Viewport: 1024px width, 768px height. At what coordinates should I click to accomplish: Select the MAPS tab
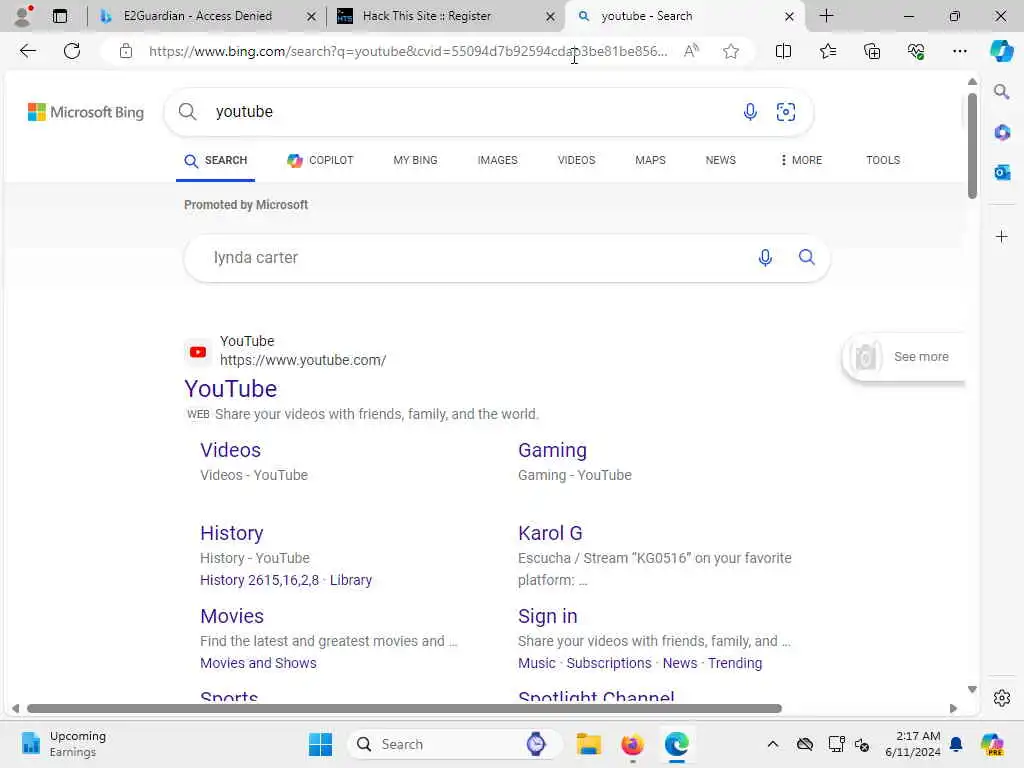click(650, 160)
